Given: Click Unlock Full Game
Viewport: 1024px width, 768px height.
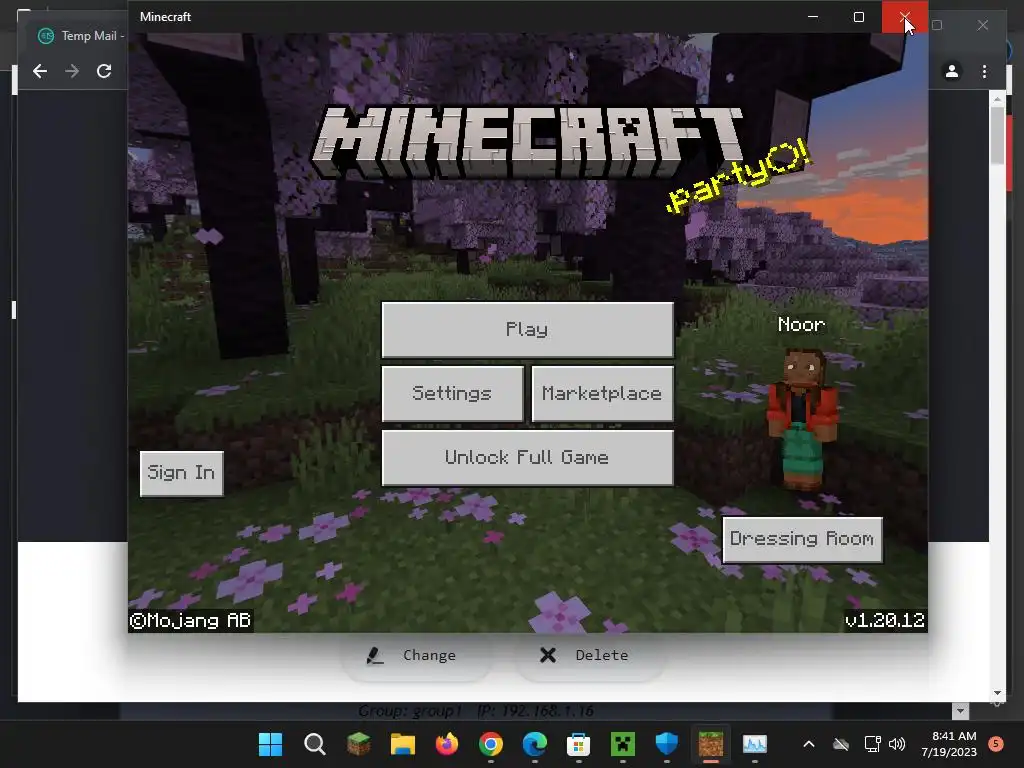Looking at the screenshot, I should click(527, 457).
